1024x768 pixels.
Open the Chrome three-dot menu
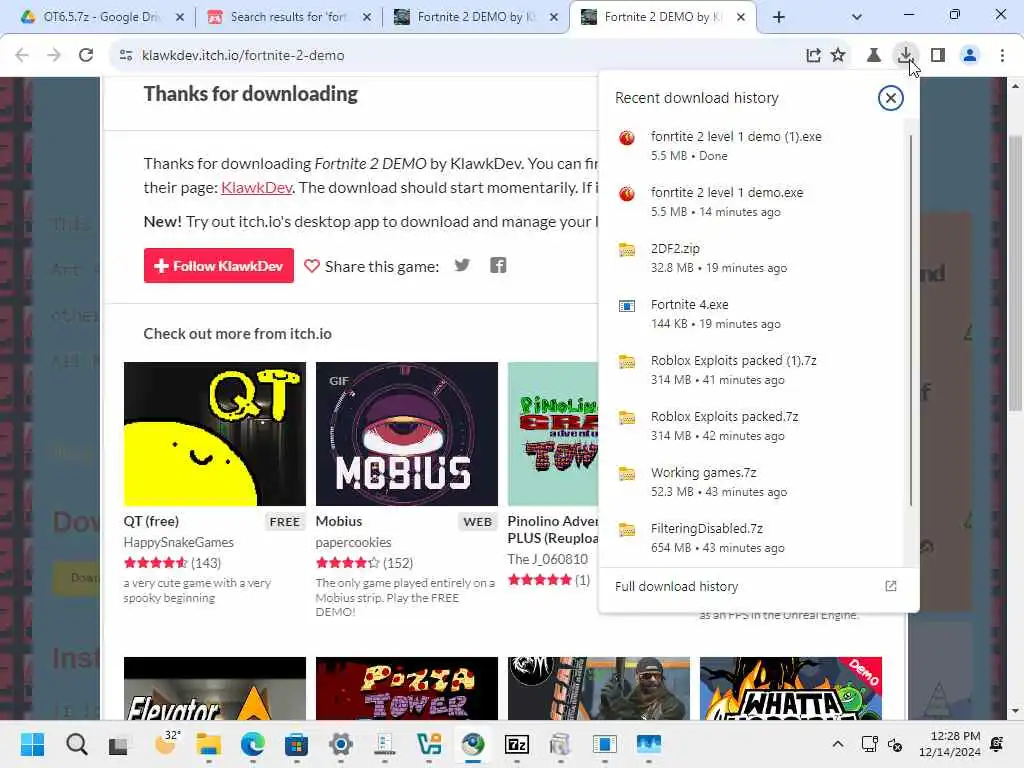click(1002, 56)
